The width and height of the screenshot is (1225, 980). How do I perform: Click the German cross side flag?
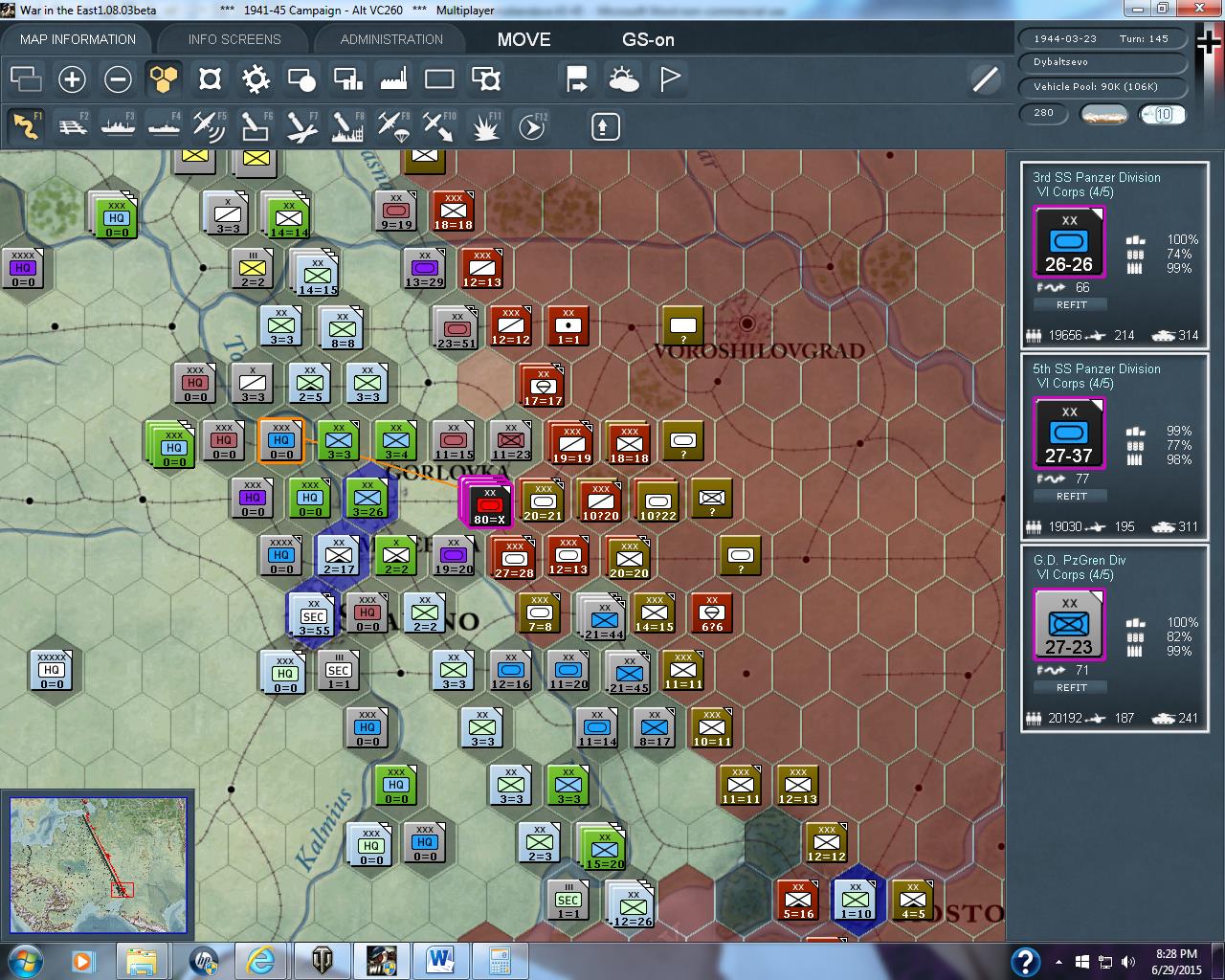(1210, 44)
